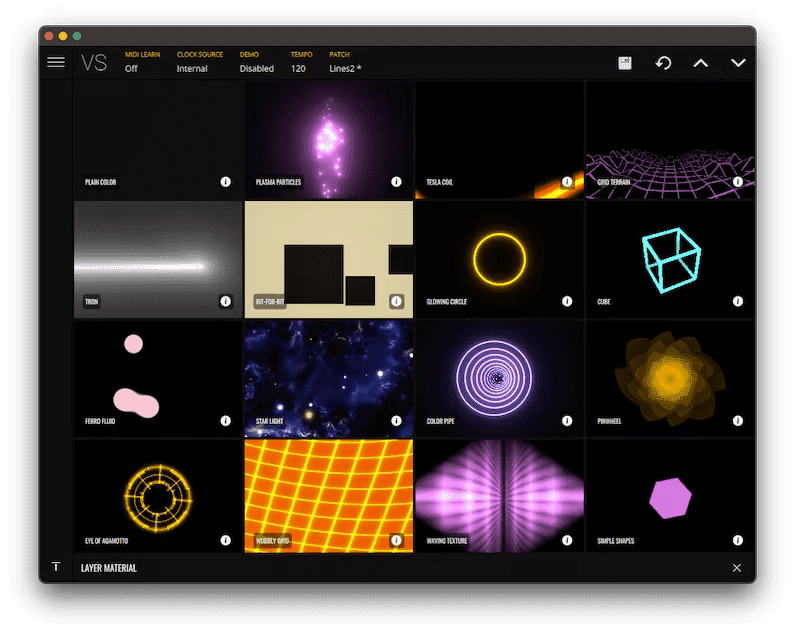
Task: Click the Tempo 120 value
Action: coord(298,69)
